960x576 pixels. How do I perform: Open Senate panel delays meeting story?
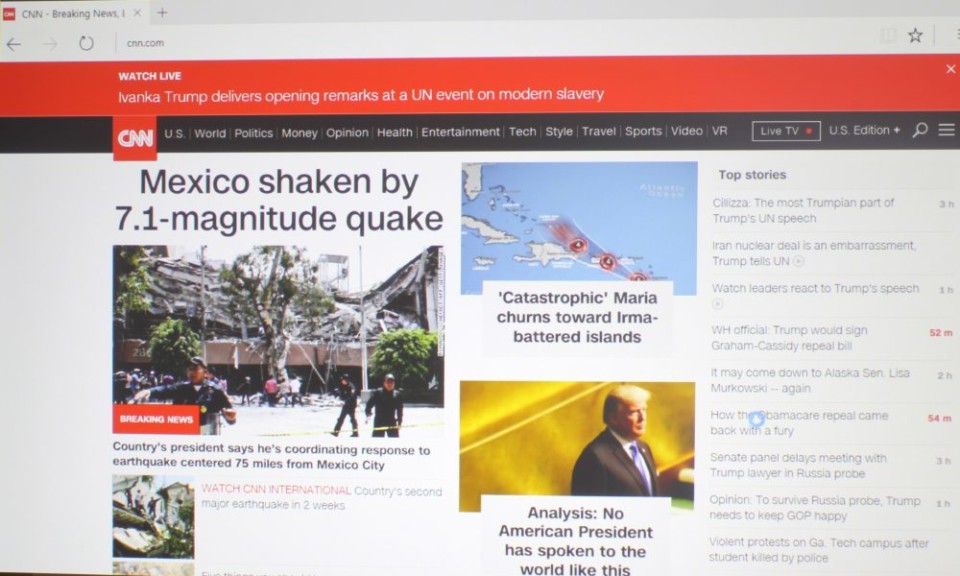[x=798, y=465]
